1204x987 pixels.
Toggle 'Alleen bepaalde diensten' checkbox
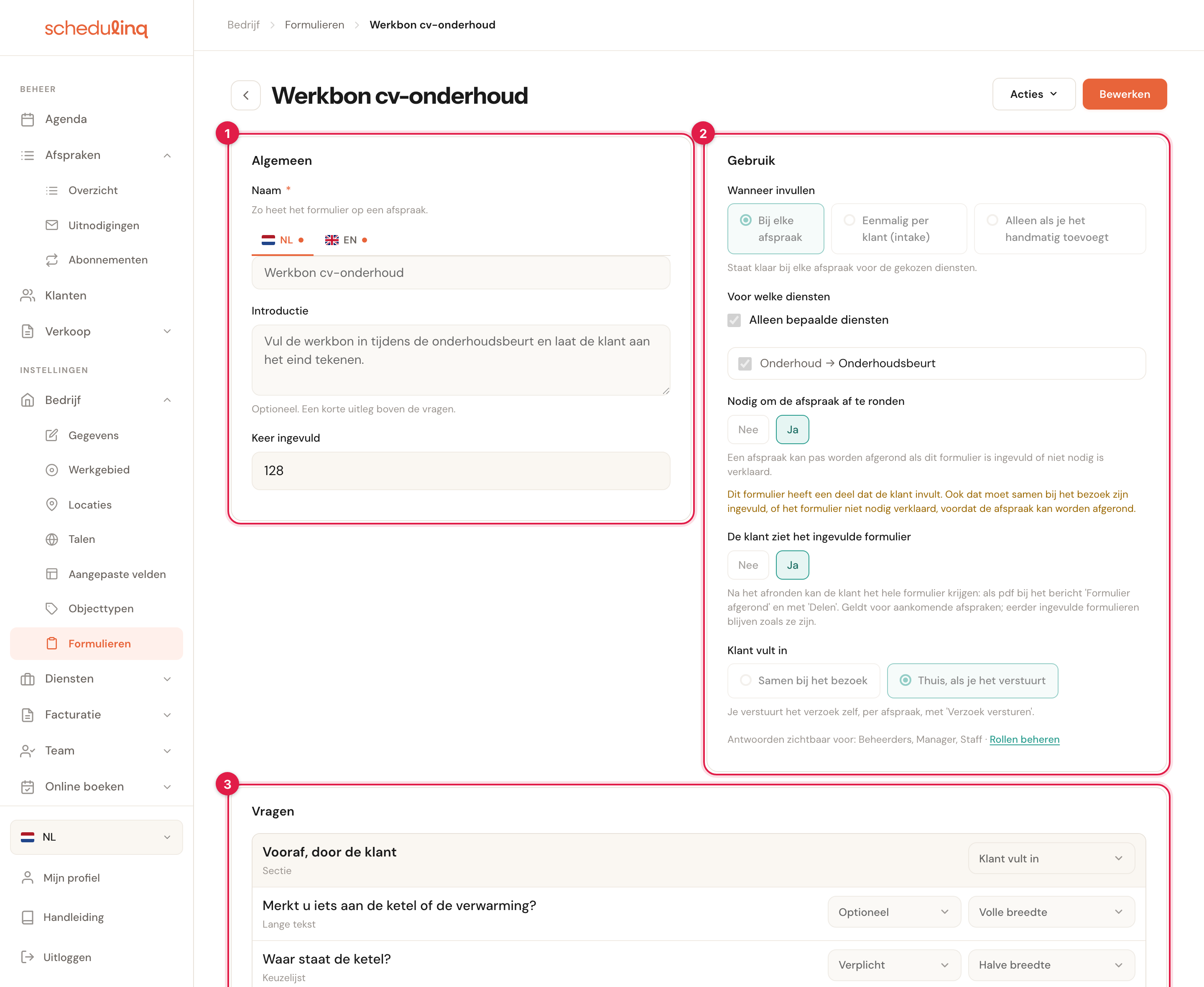click(x=734, y=320)
